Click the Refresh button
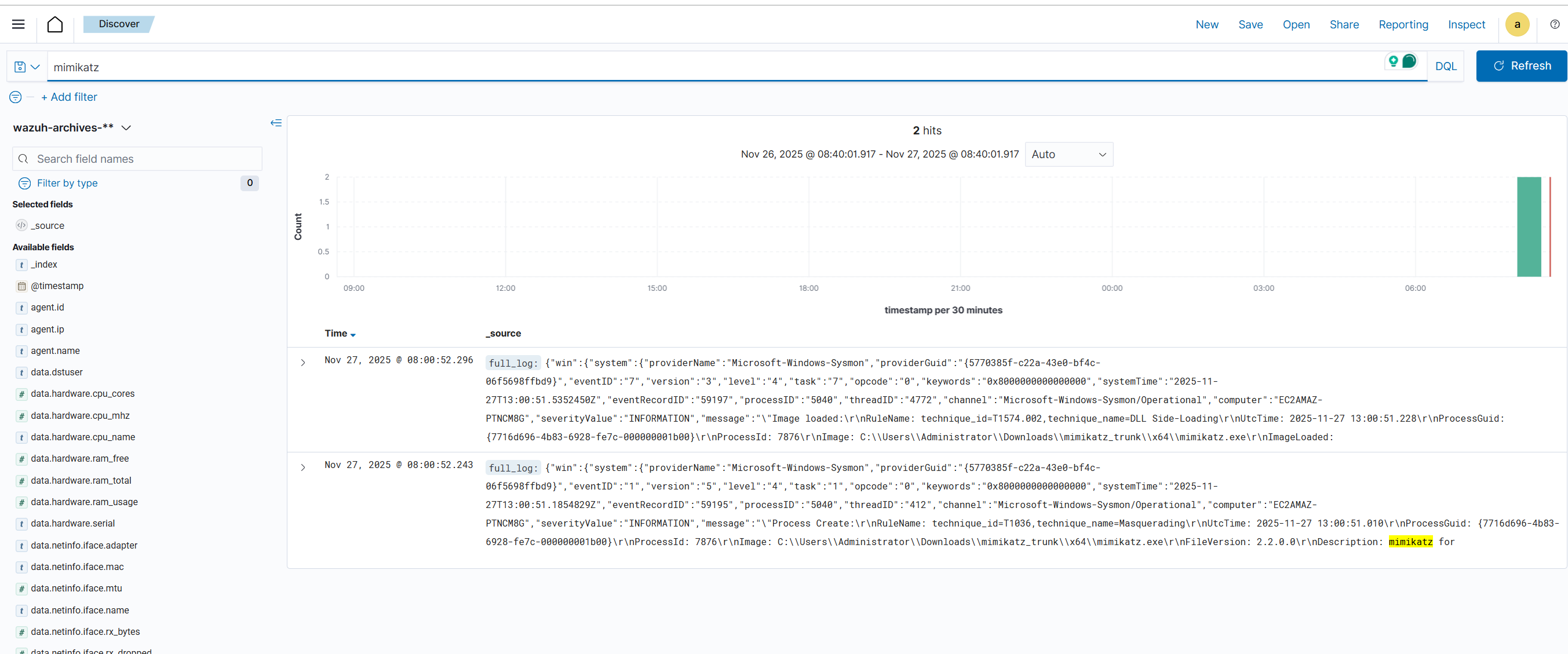 (1521, 65)
